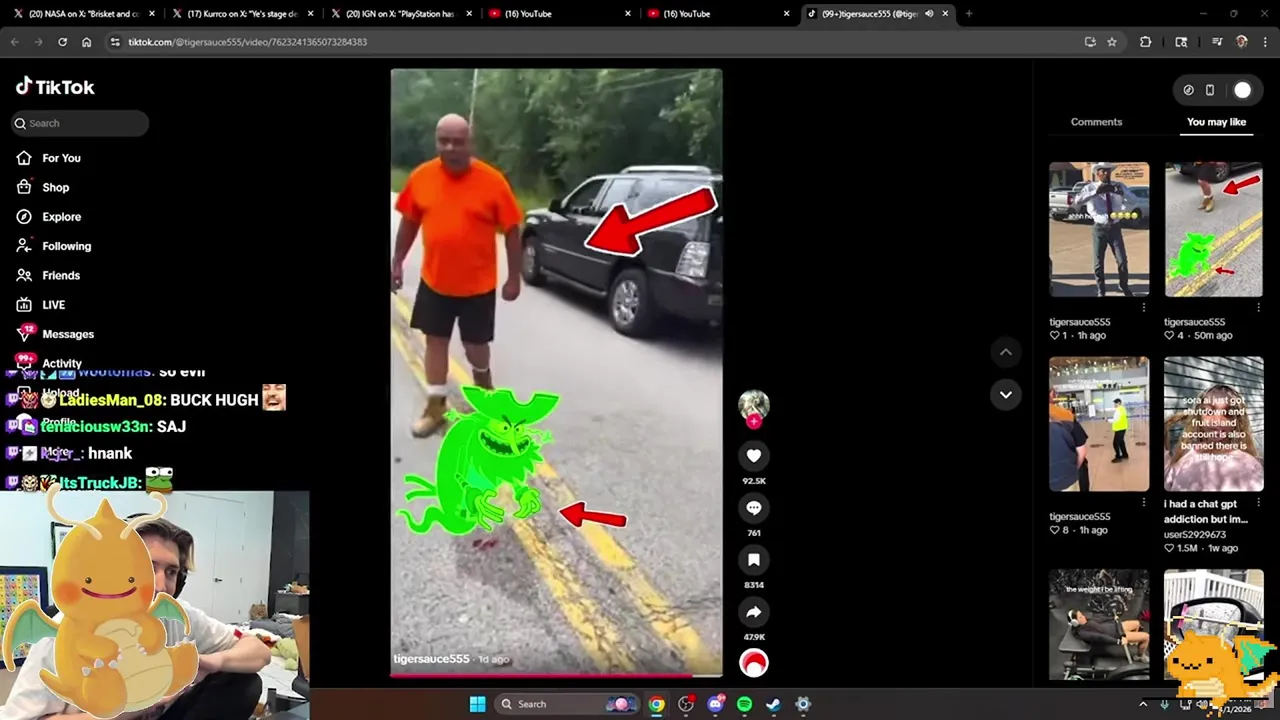The image size is (1280, 720).
Task: Click the browser address bar URL
Action: pos(247,42)
